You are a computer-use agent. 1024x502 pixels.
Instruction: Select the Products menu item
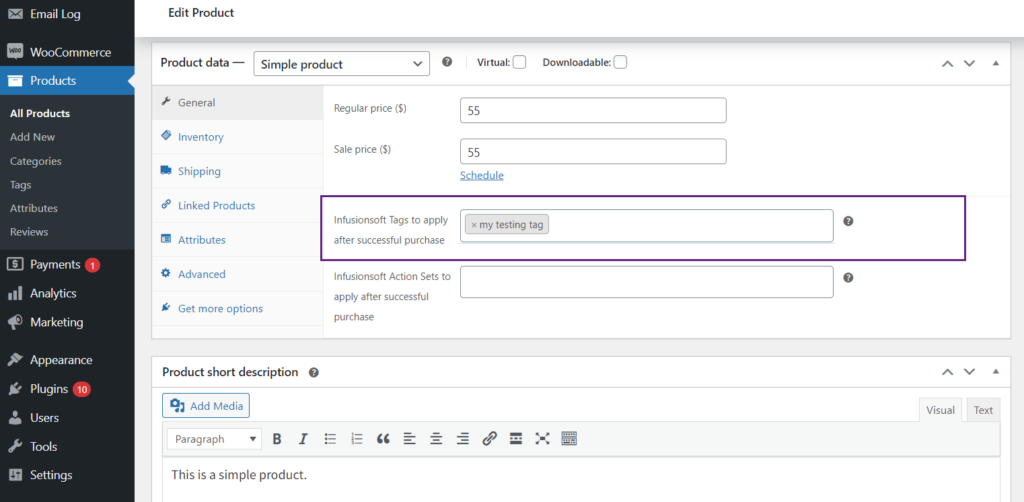(67, 81)
